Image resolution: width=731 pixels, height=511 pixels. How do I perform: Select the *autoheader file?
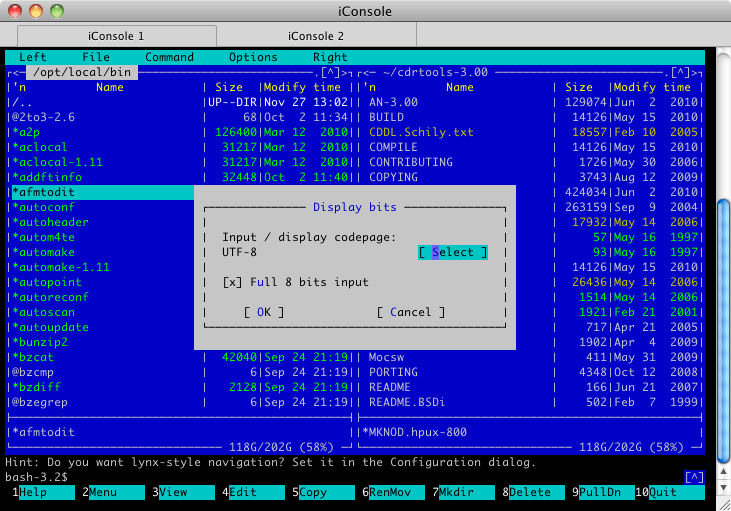(x=103, y=222)
